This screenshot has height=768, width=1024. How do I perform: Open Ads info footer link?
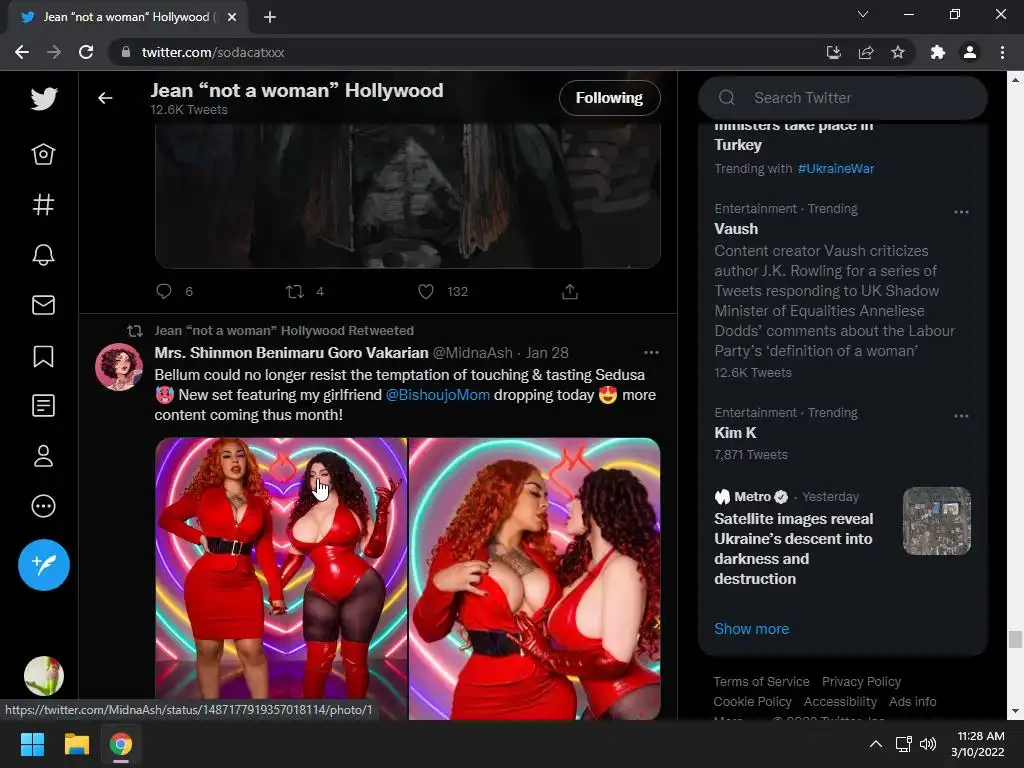(913, 702)
